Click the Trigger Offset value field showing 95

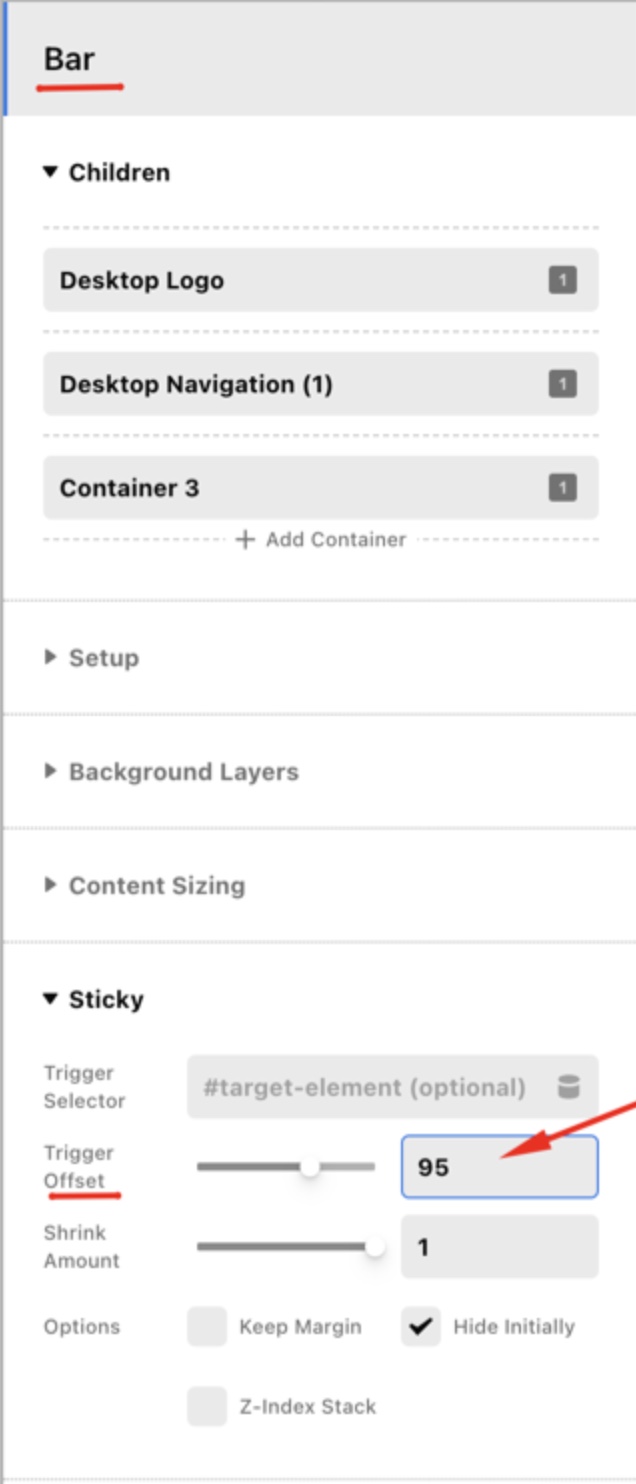500,1166
